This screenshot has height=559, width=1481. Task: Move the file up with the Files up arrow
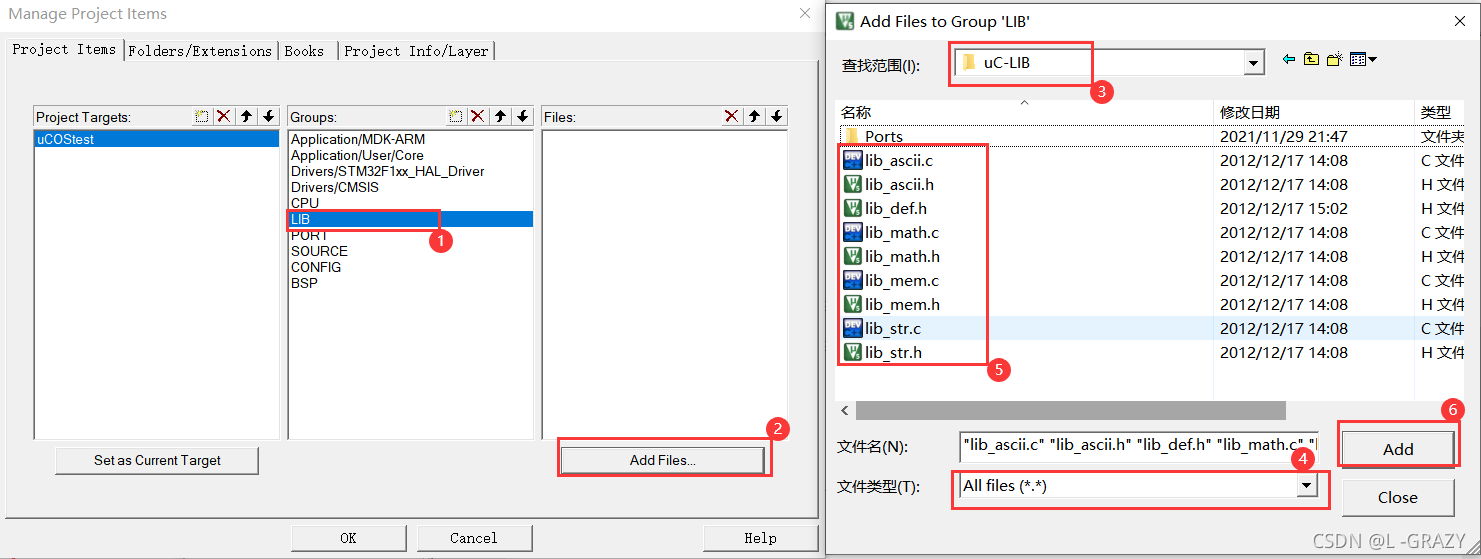click(755, 117)
